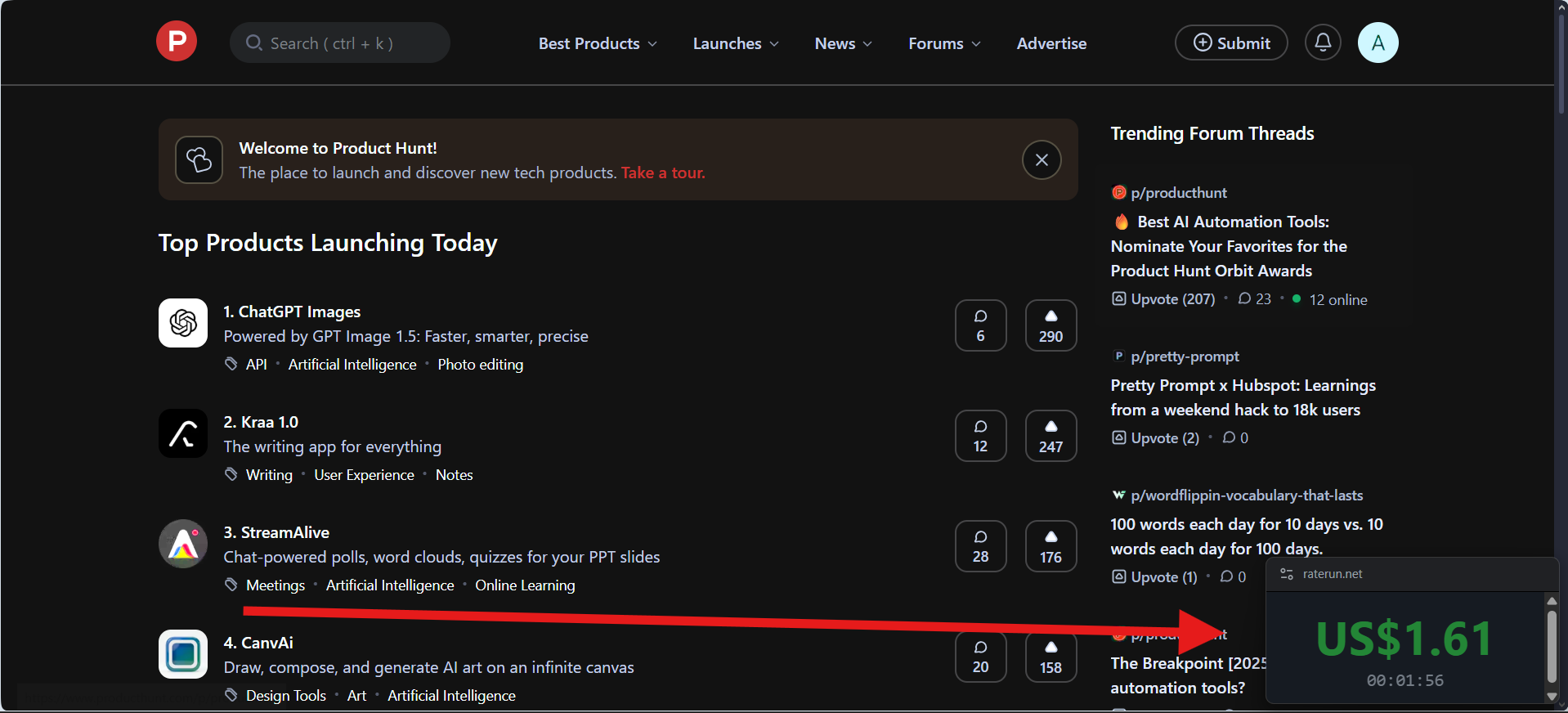View comments on ChatGPT Images
Viewport: 1568px width, 713px height.
981,325
